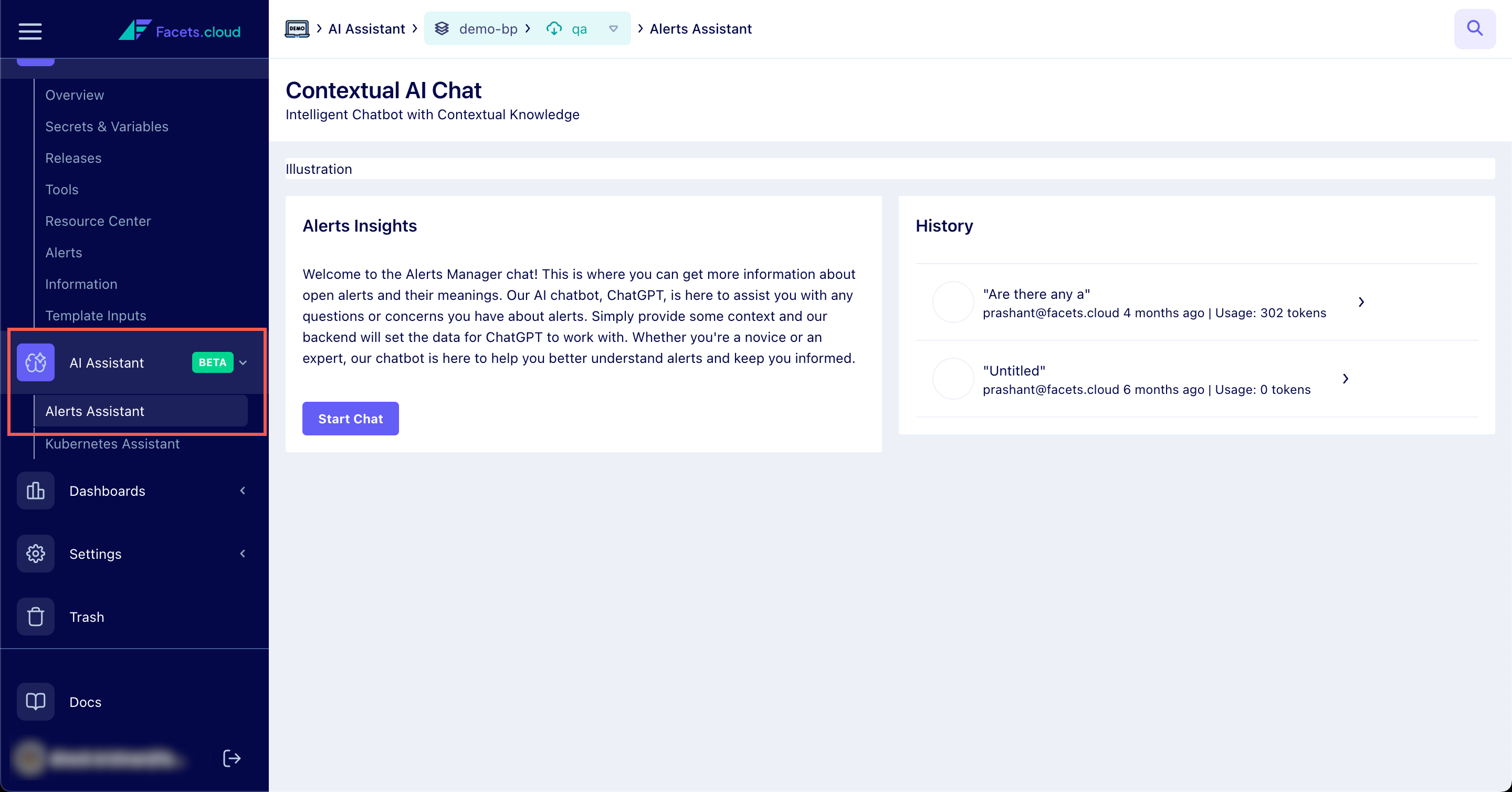Click the Start Chat button

[x=350, y=418]
